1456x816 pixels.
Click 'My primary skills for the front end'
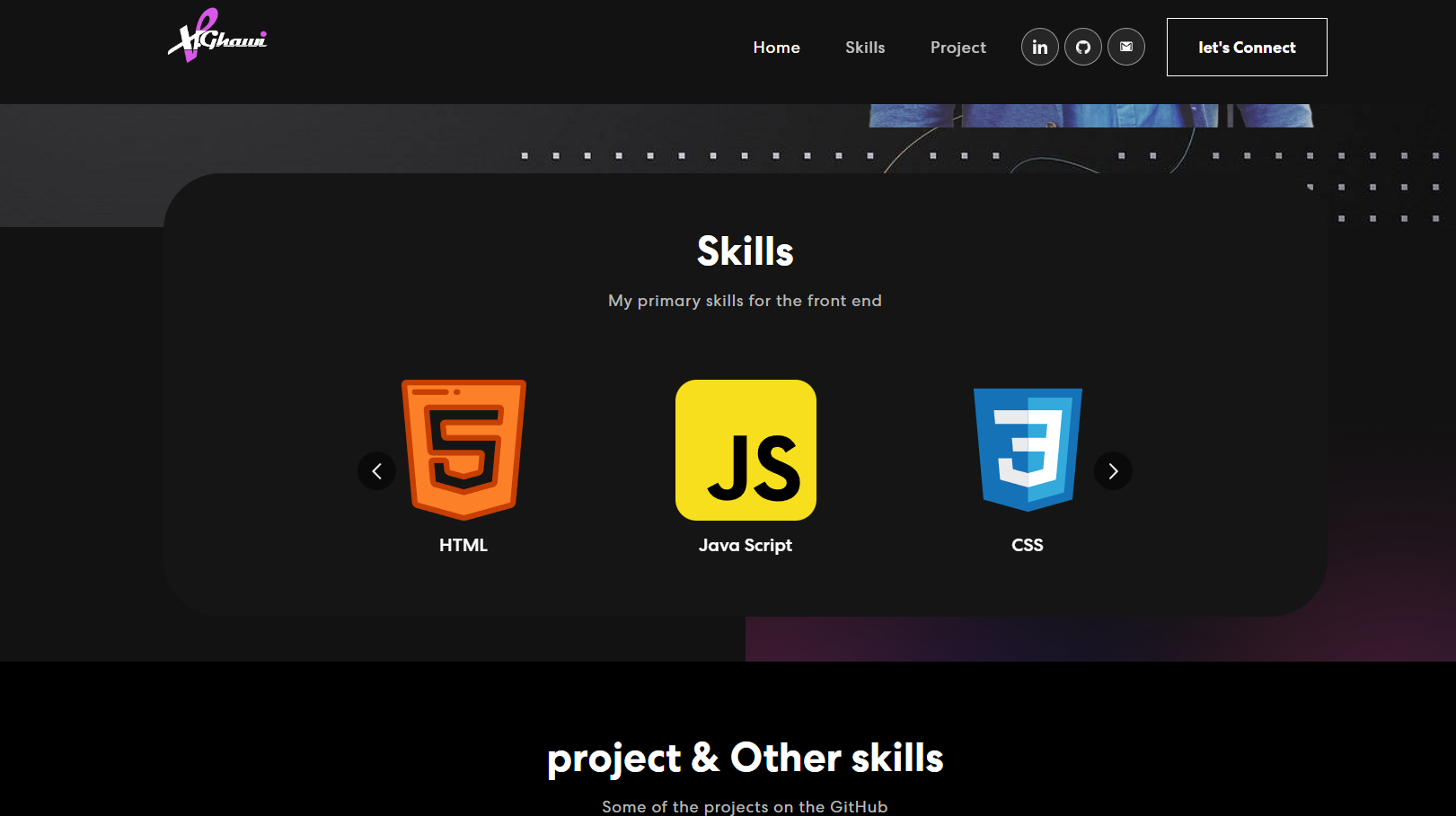tap(746, 301)
